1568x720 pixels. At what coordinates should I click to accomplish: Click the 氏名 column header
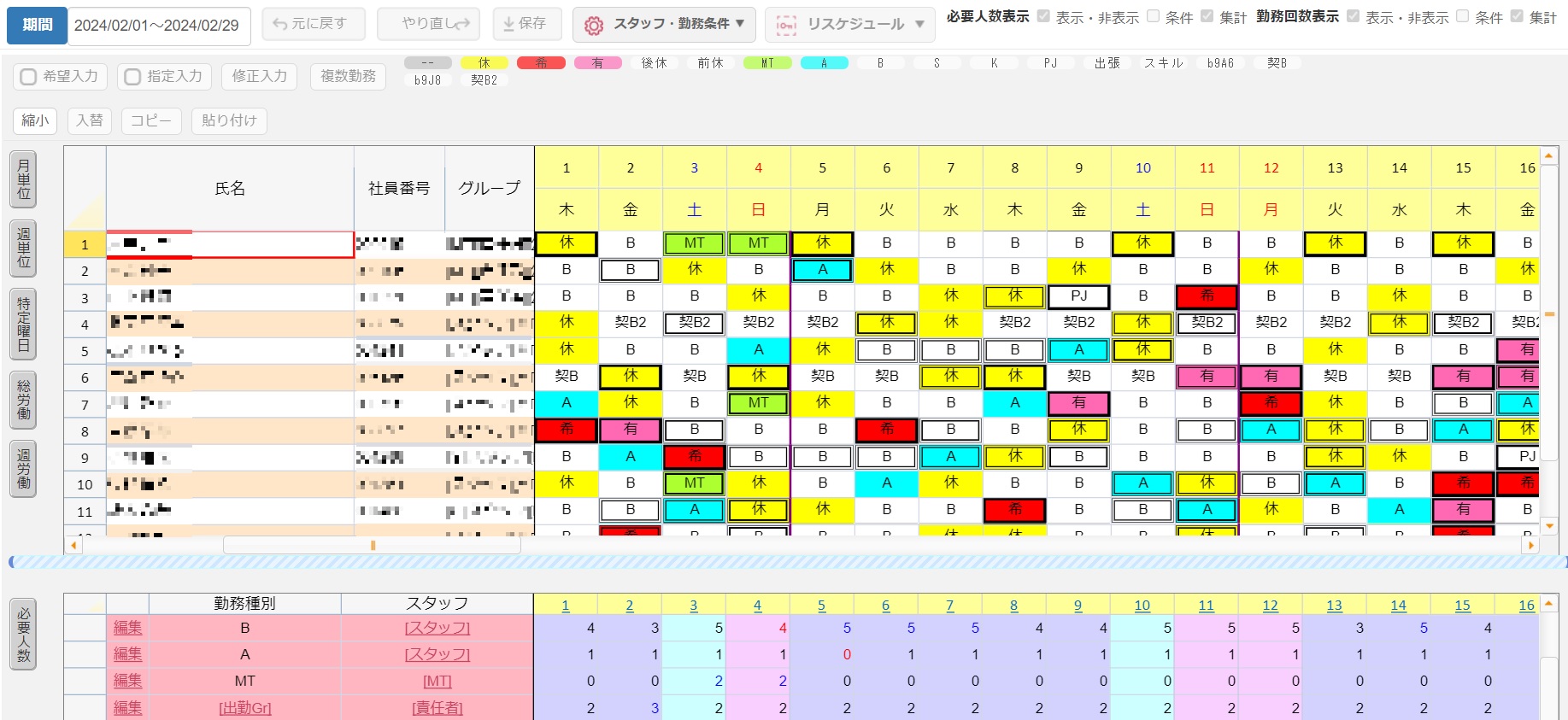pos(230,188)
